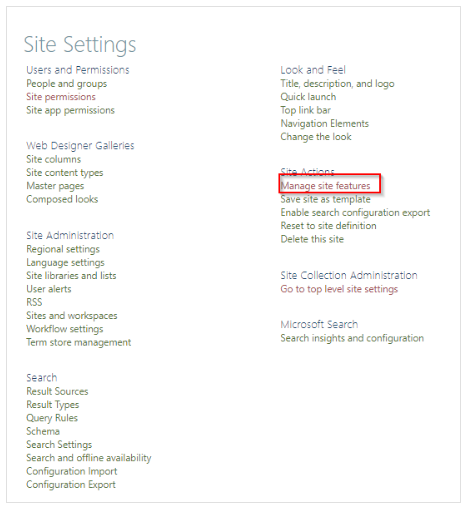The width and height of the screenshot is (471, 510).
Task: Open Configuration Export link
Action: [71, 485]
